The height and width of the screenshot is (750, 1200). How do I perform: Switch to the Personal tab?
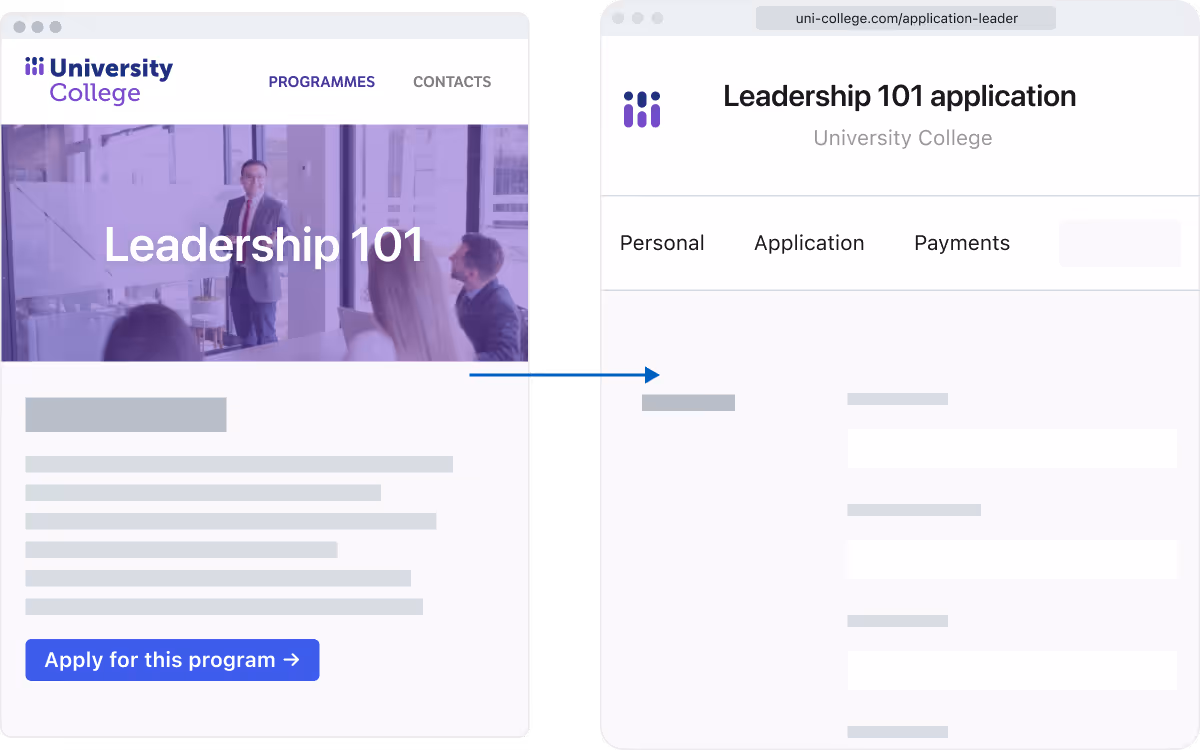pyautogui.click(x=662, y=243)
